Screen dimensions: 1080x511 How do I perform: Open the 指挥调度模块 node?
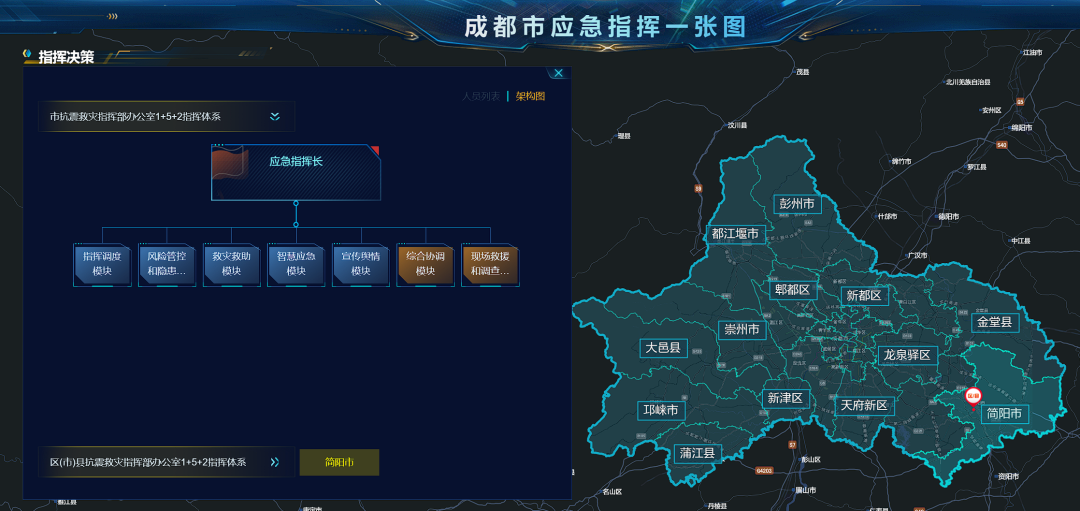click(102, 264)
